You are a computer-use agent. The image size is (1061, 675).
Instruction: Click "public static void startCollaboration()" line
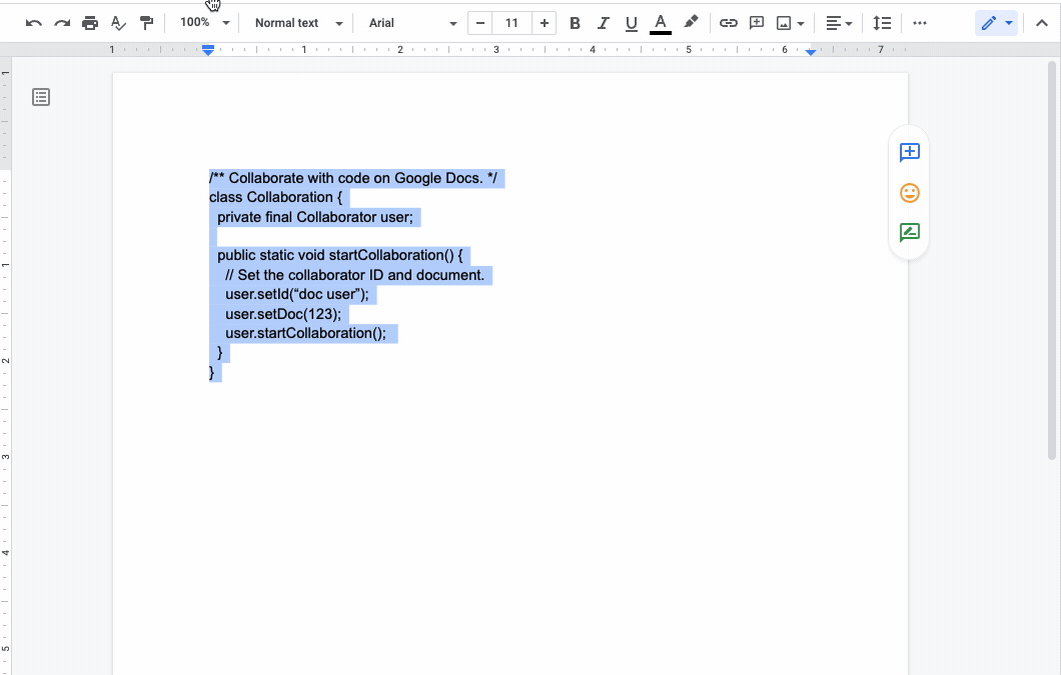click(x=340, y=256)
